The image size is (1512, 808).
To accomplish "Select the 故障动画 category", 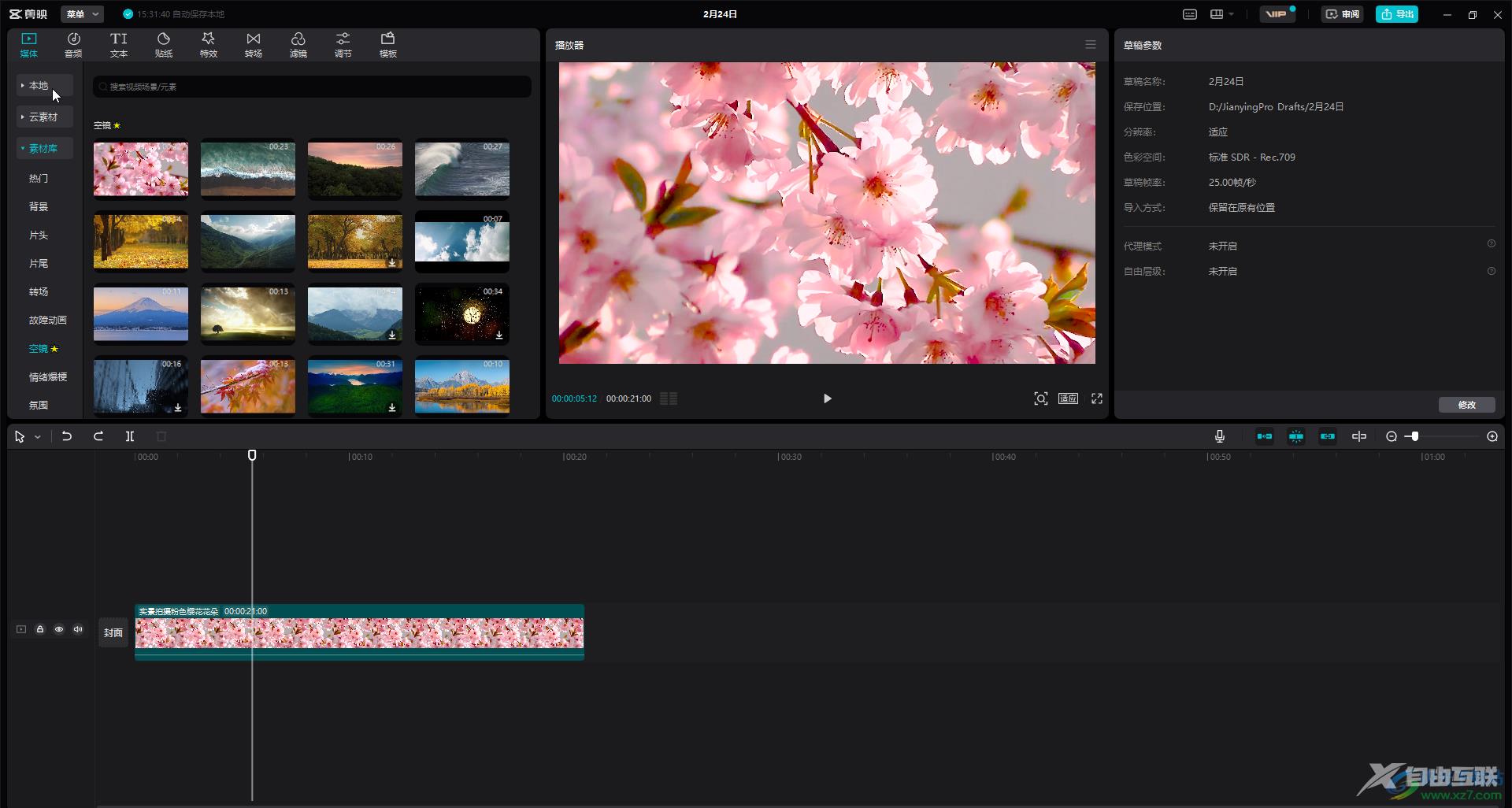I will [x=48, y=320].
